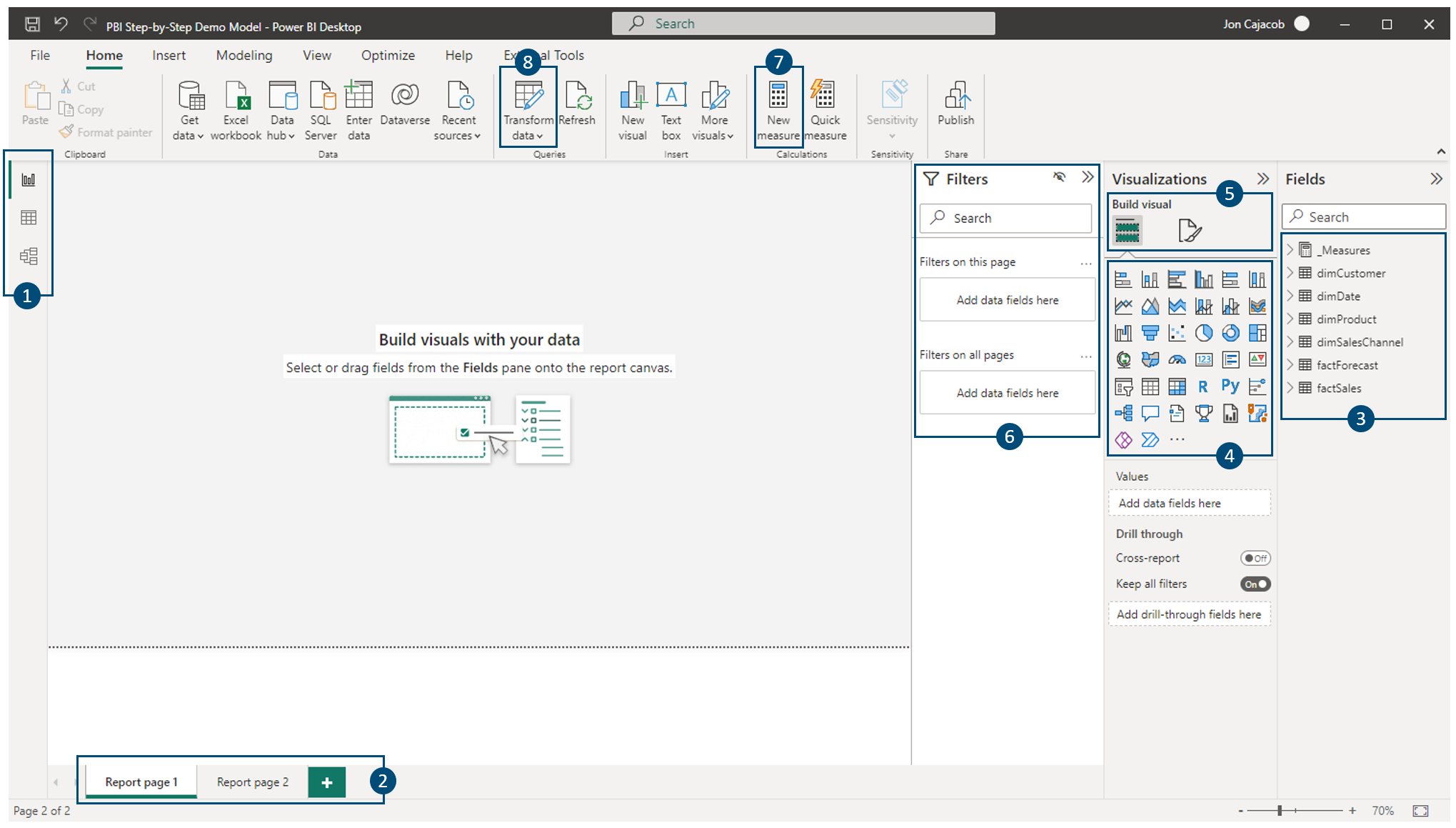Expand the dimCustomer table
This screenshot has width=1456, height=828.
[x=1290, y=272]
